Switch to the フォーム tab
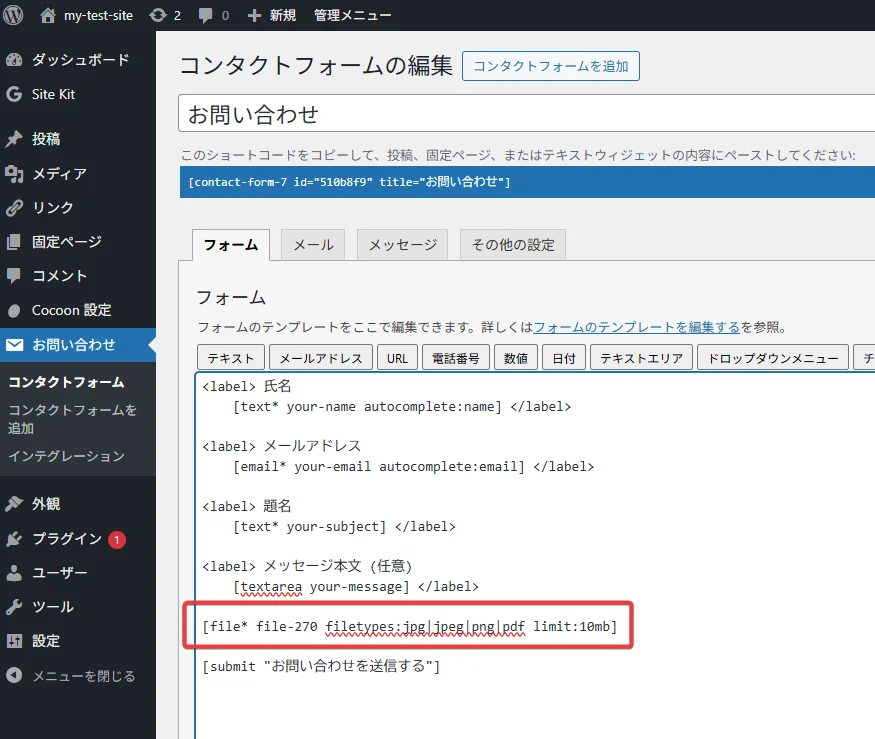The height and width of the screenshot is (739, 875). coord(230,245)
